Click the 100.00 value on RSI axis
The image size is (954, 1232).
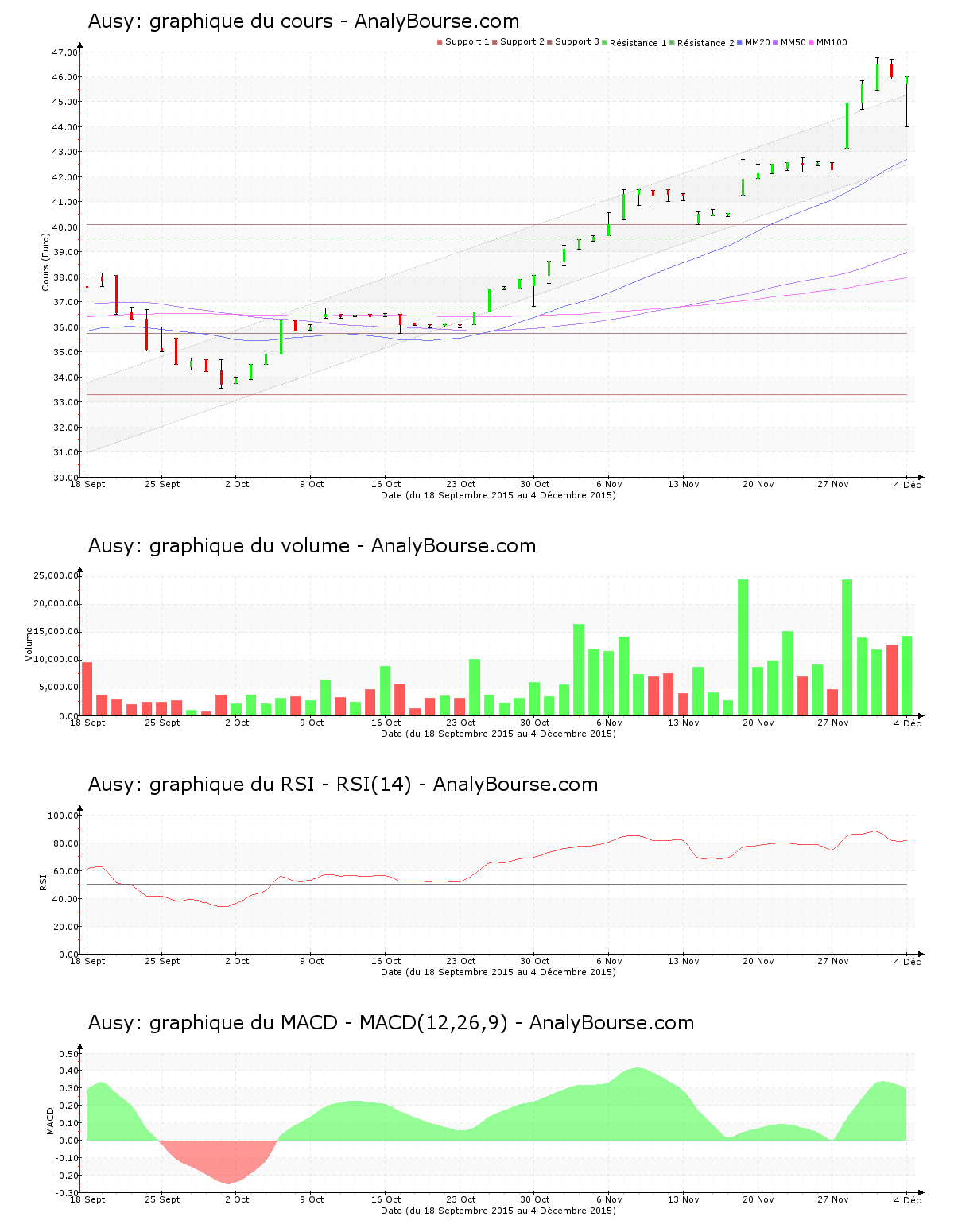(x=63, y=816)
